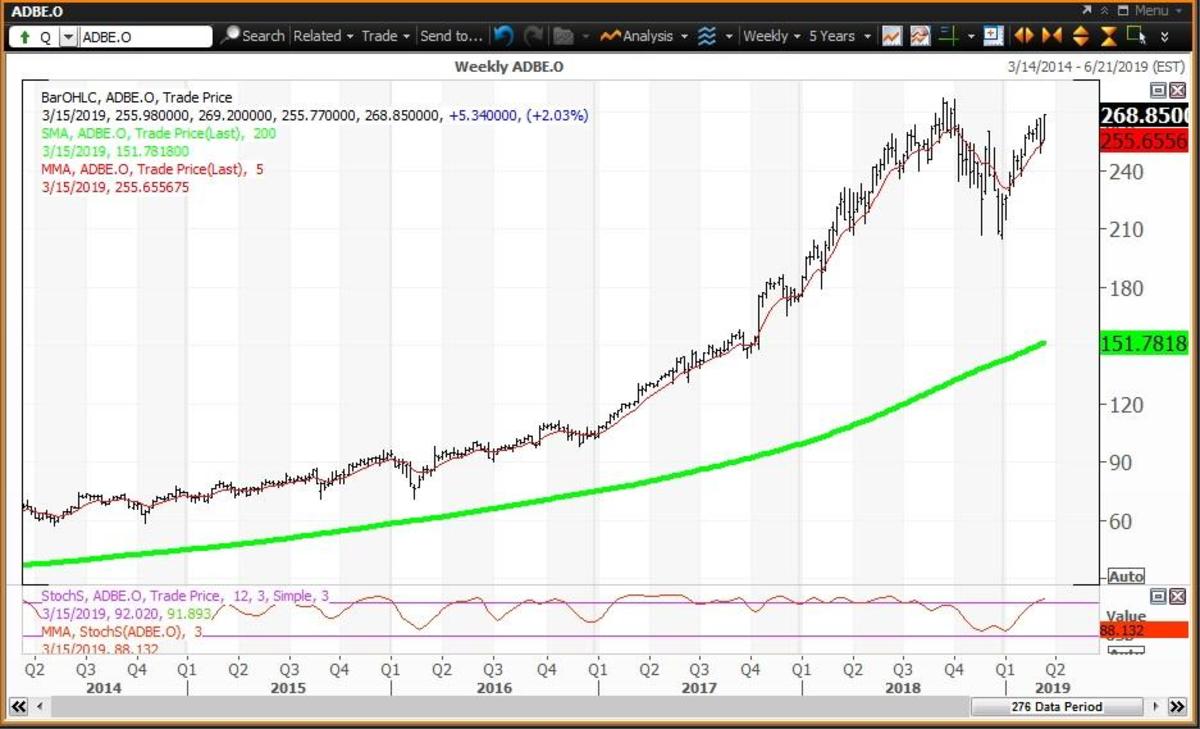Expand the Analysis dropdown

[648, 36]
